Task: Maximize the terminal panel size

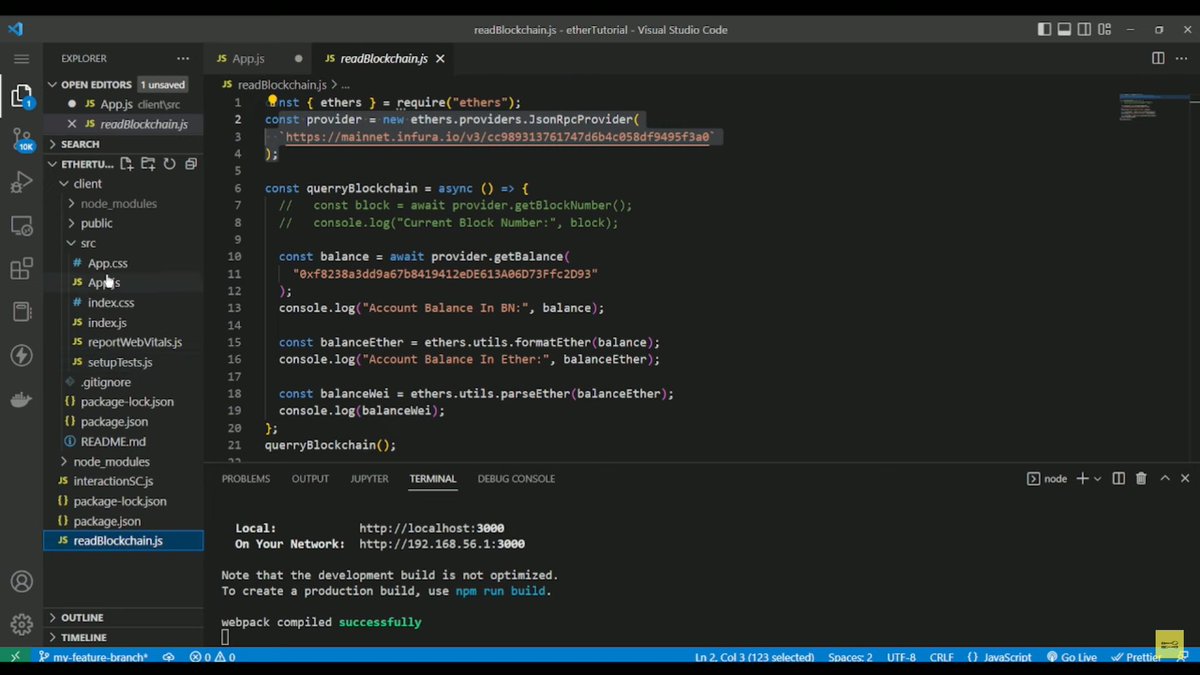Action: coord(1165,479)
